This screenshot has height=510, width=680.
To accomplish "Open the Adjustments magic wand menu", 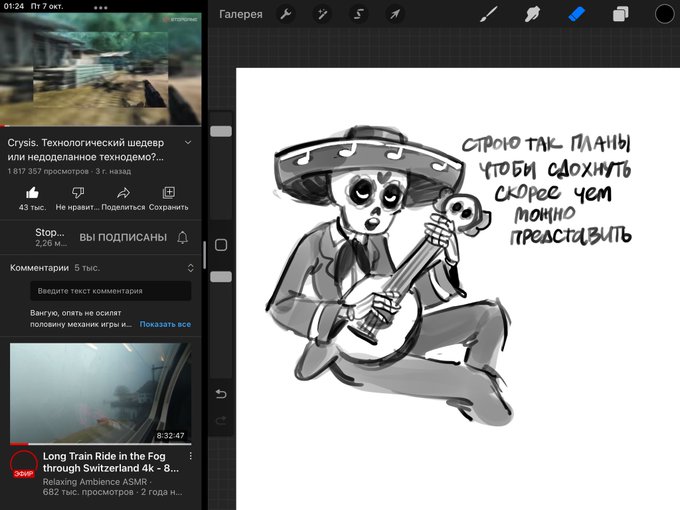I will coord(322,14).
